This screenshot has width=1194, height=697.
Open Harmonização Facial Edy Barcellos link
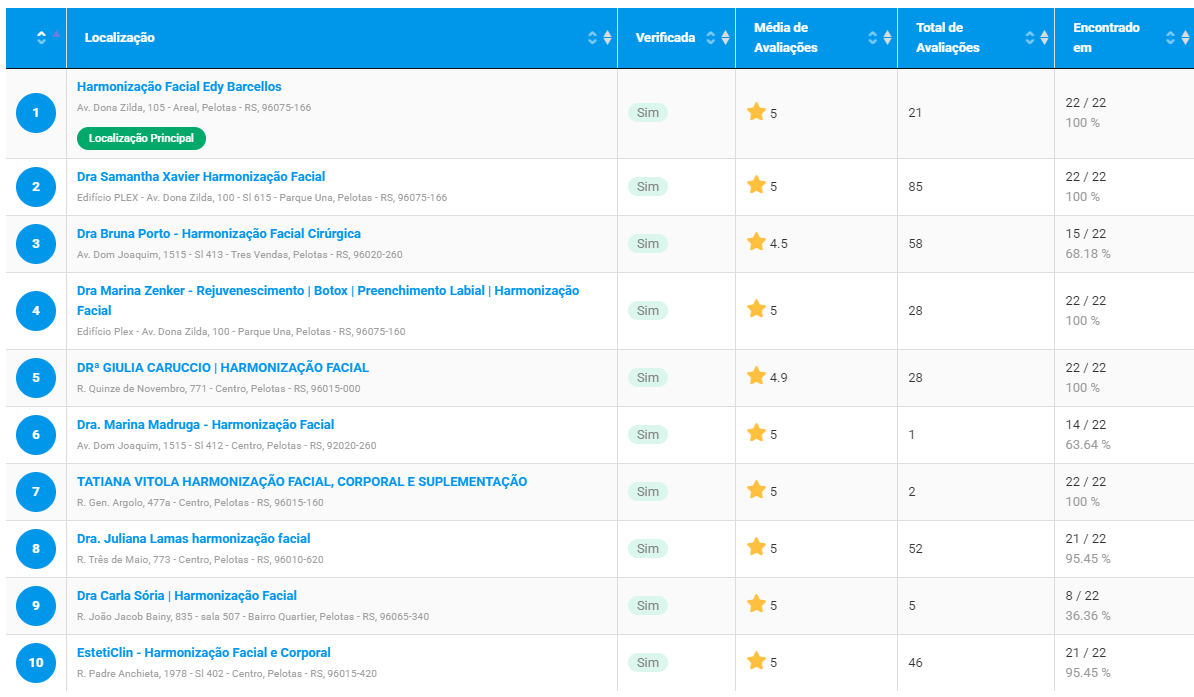[x=179, y=87]
